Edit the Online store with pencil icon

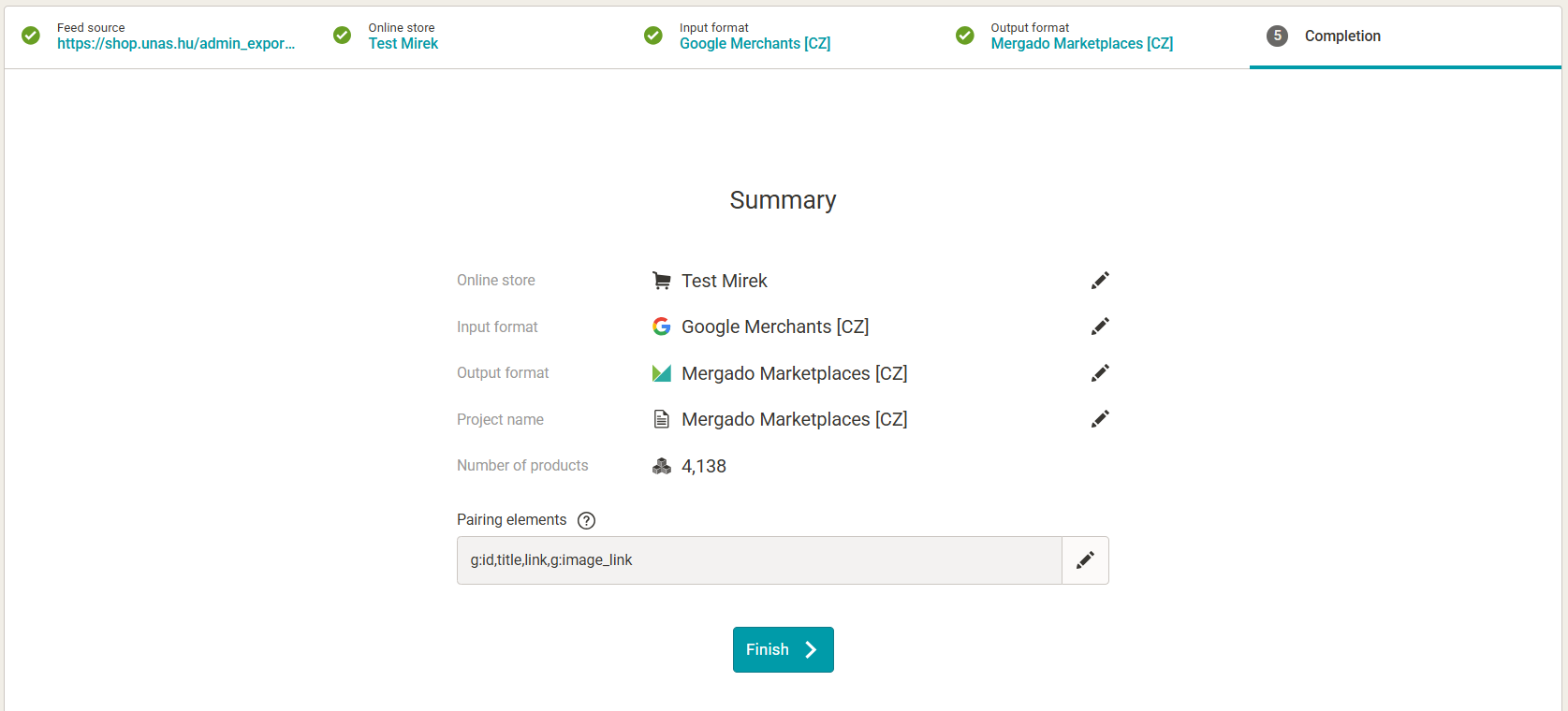[1100, 281]
